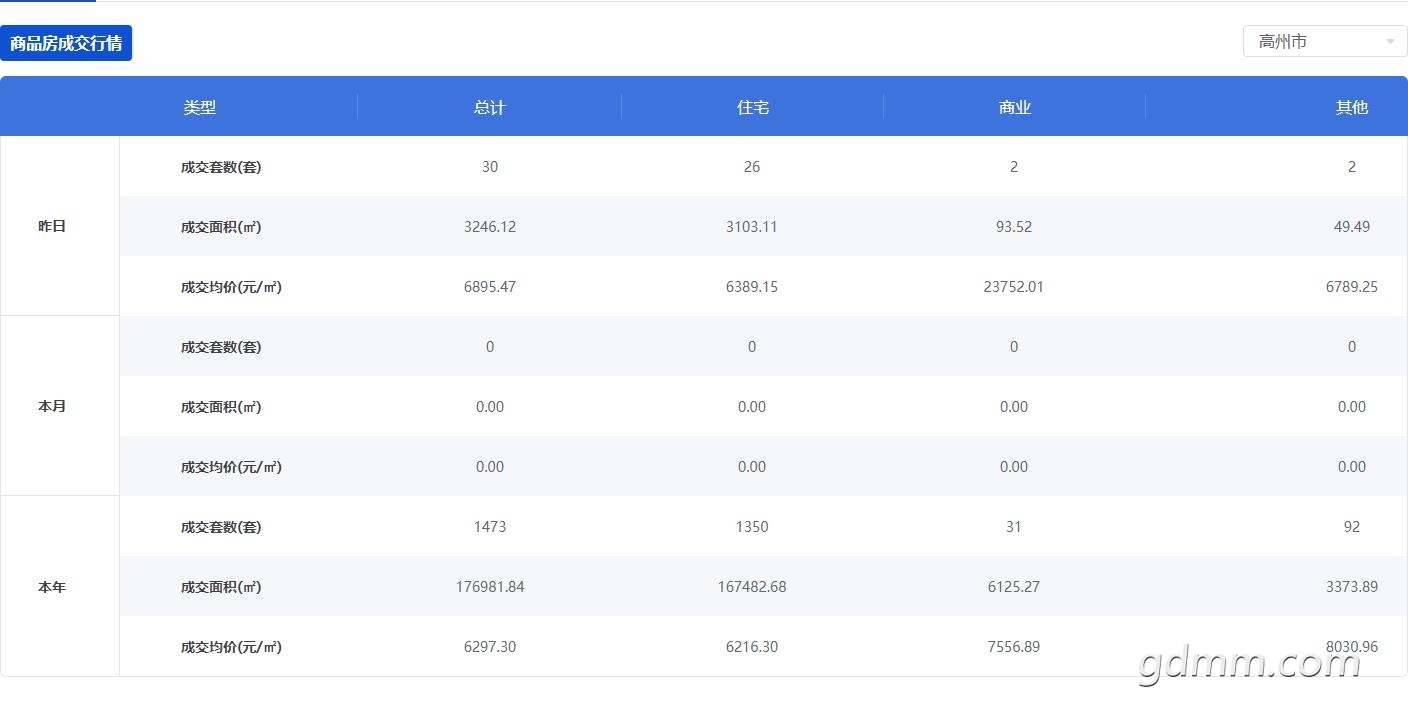The height and width of the screenshot is (726, 1408).
Task: Select the 其他 column header
Action: point(1351,107)
